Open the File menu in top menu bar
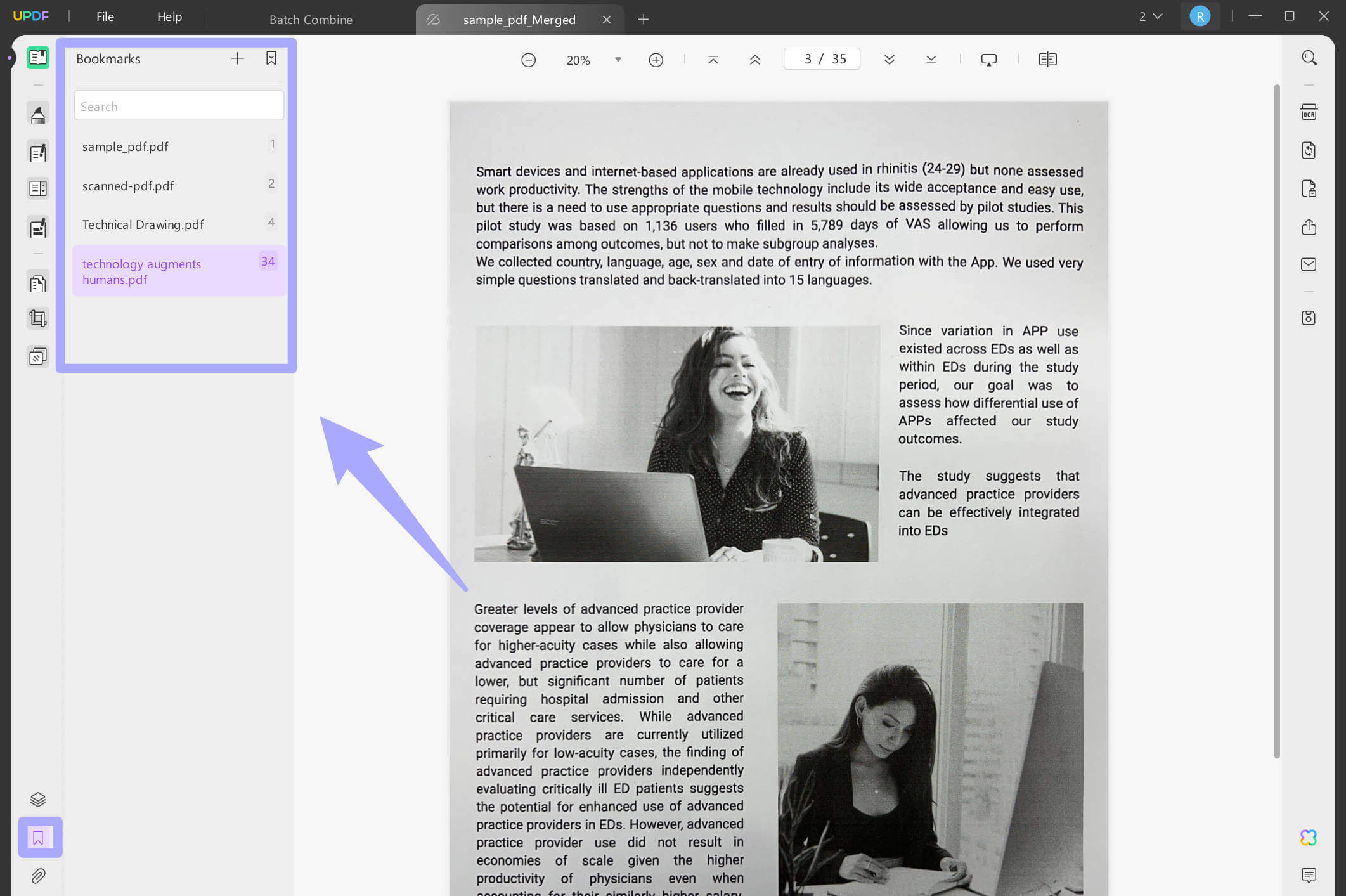Image resolution: width=1346 pixels, height=896 pixels. (104, 16)
